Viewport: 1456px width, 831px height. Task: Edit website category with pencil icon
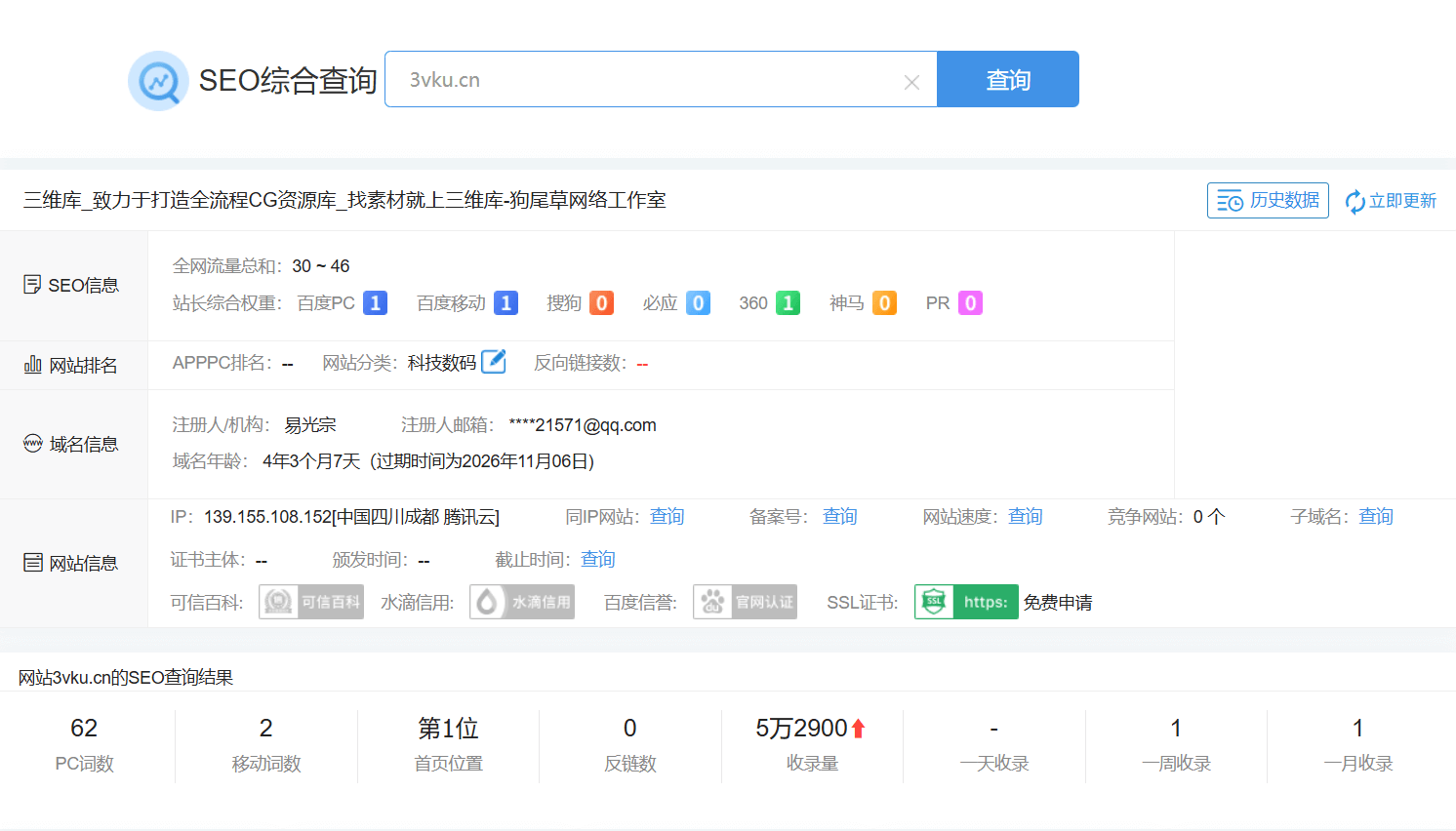[494, 362]
